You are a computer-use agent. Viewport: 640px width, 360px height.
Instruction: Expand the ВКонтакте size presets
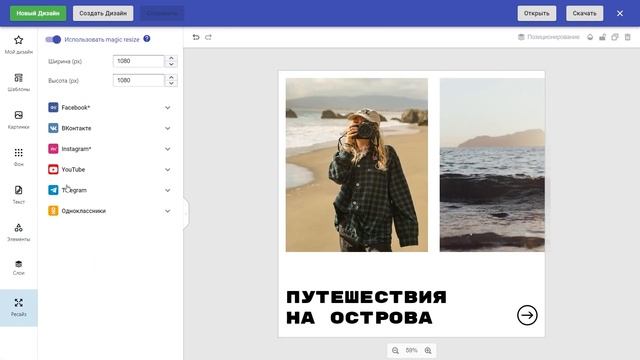167,128
